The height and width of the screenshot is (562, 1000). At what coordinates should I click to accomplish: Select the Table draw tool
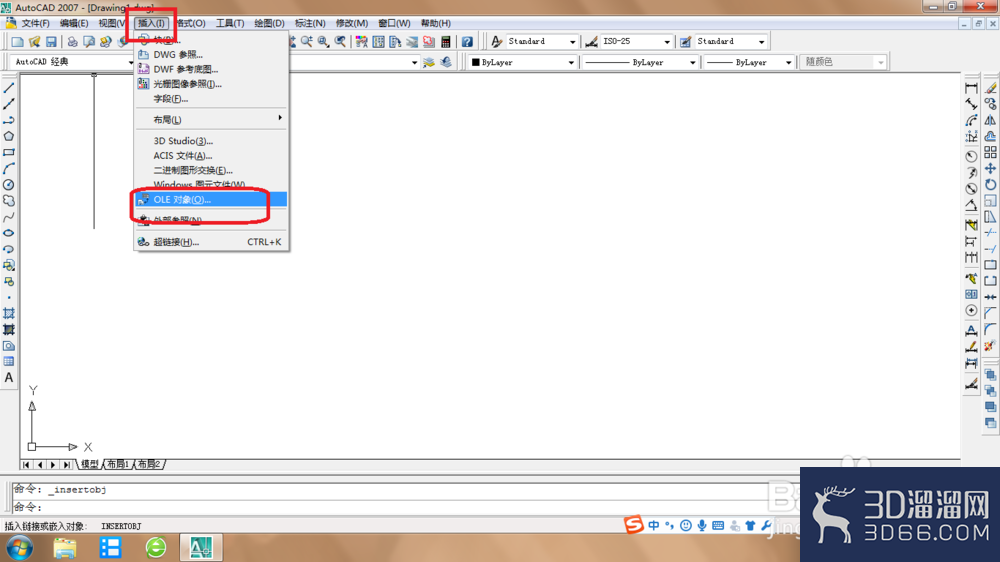click(9, 362)
